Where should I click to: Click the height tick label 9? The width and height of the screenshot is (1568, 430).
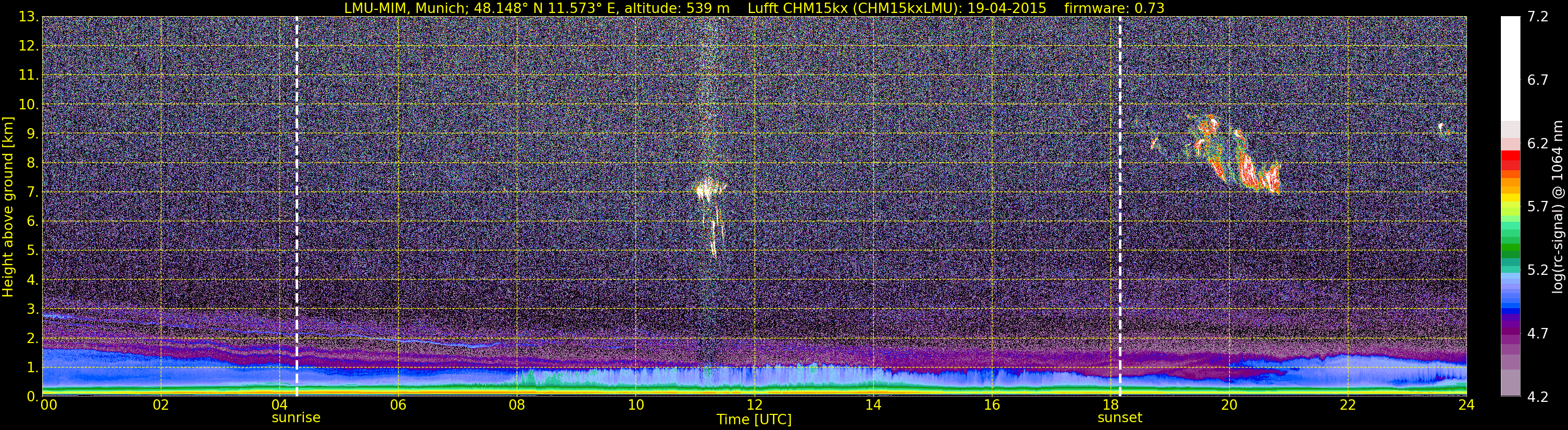32,134
